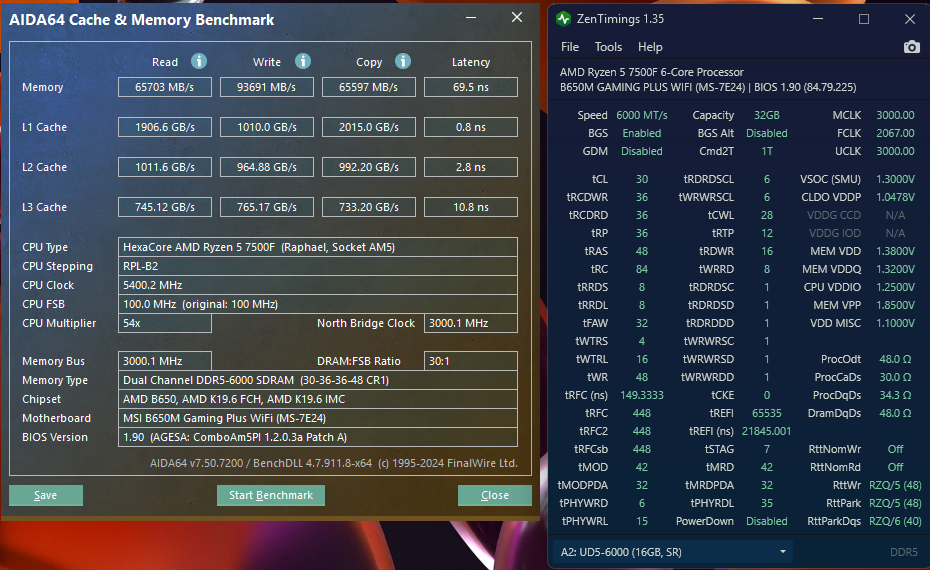This screenshot has height=572, width=931.
Task: Click the ZenTimings app logo icon
Action: click(563, 19)
